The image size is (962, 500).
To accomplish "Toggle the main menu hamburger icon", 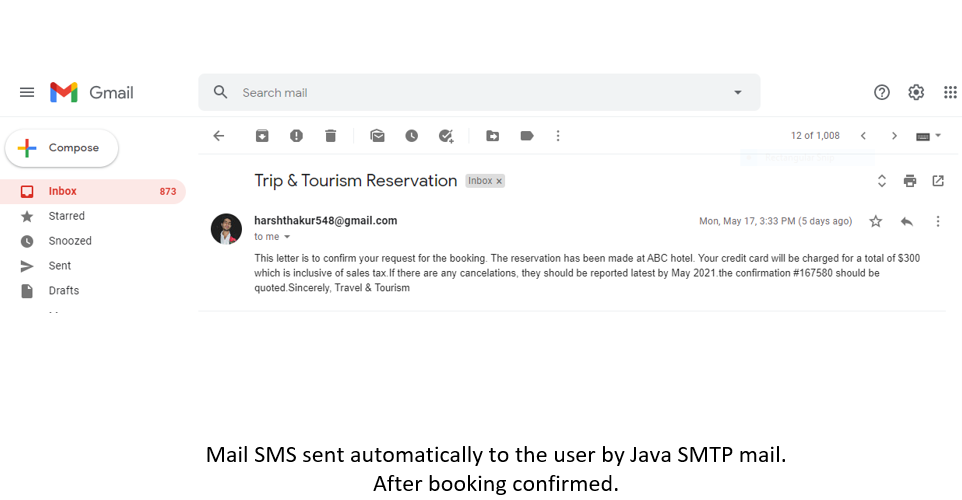I will click(27, 92).
